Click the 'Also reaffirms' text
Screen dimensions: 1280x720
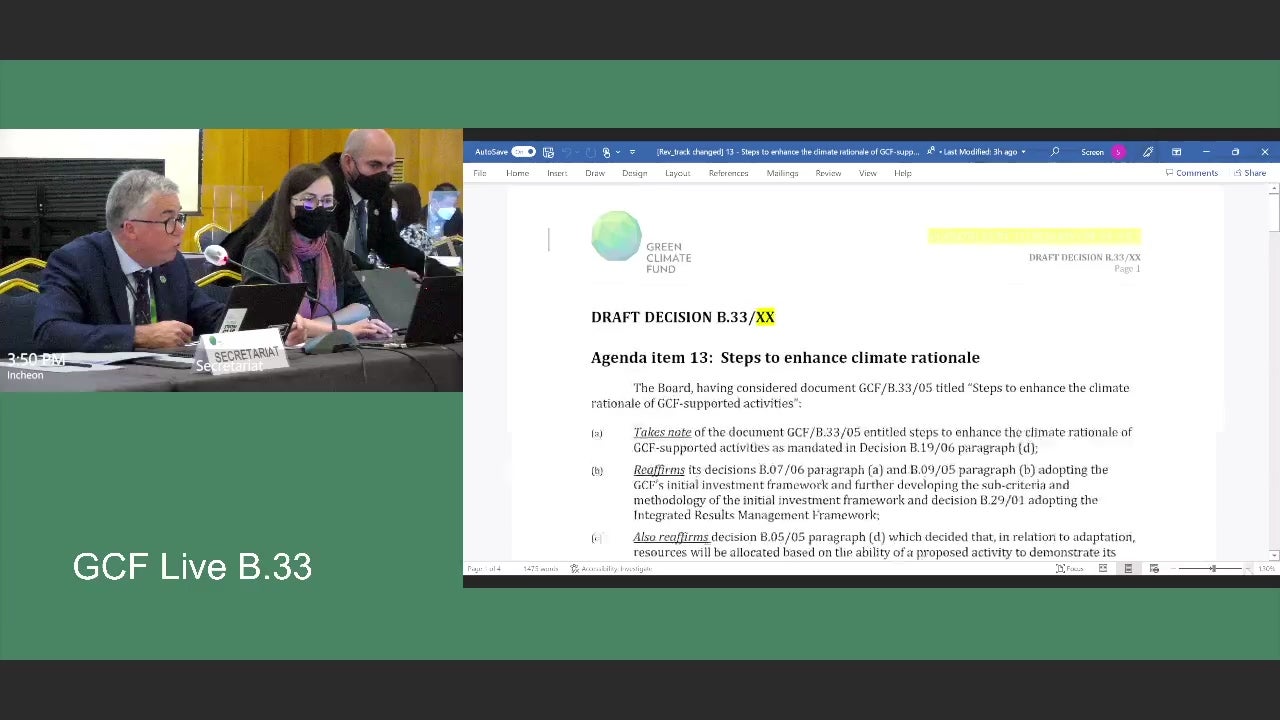[x=671, y=537]
